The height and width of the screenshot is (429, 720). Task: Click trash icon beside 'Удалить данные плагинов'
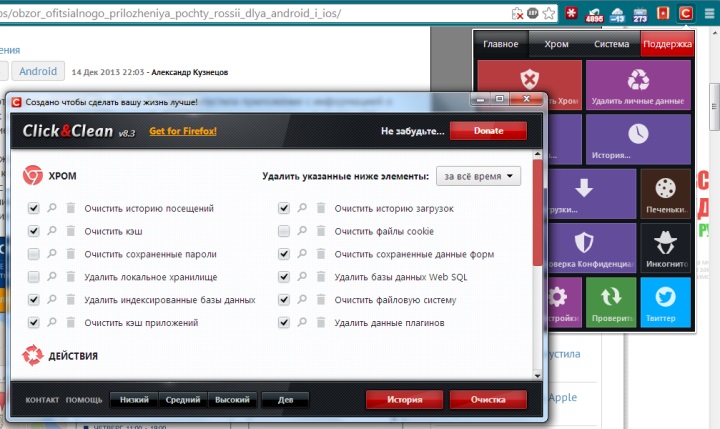(321, 322)
